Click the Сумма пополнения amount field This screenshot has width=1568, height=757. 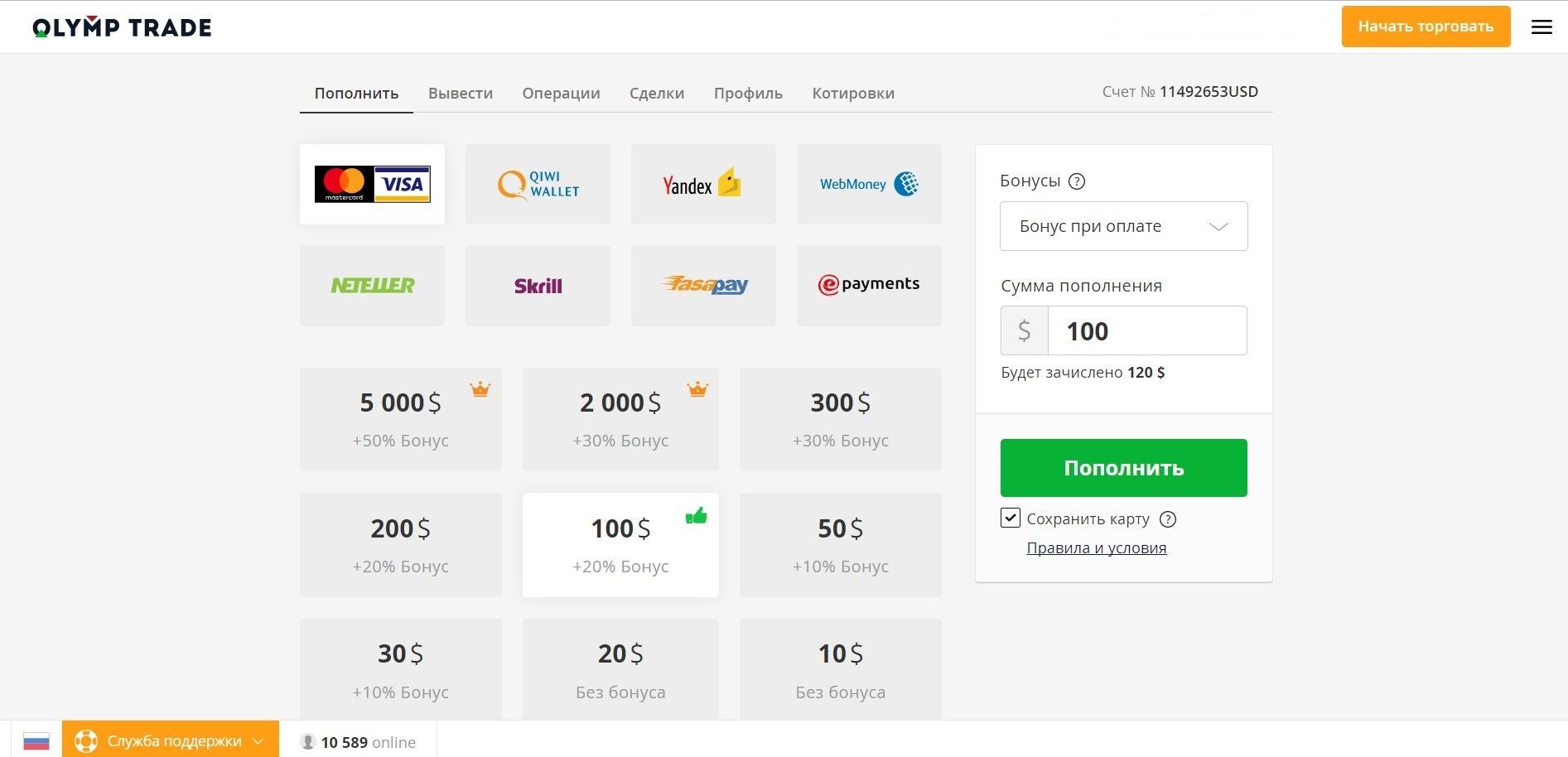tap(1147, 330)
